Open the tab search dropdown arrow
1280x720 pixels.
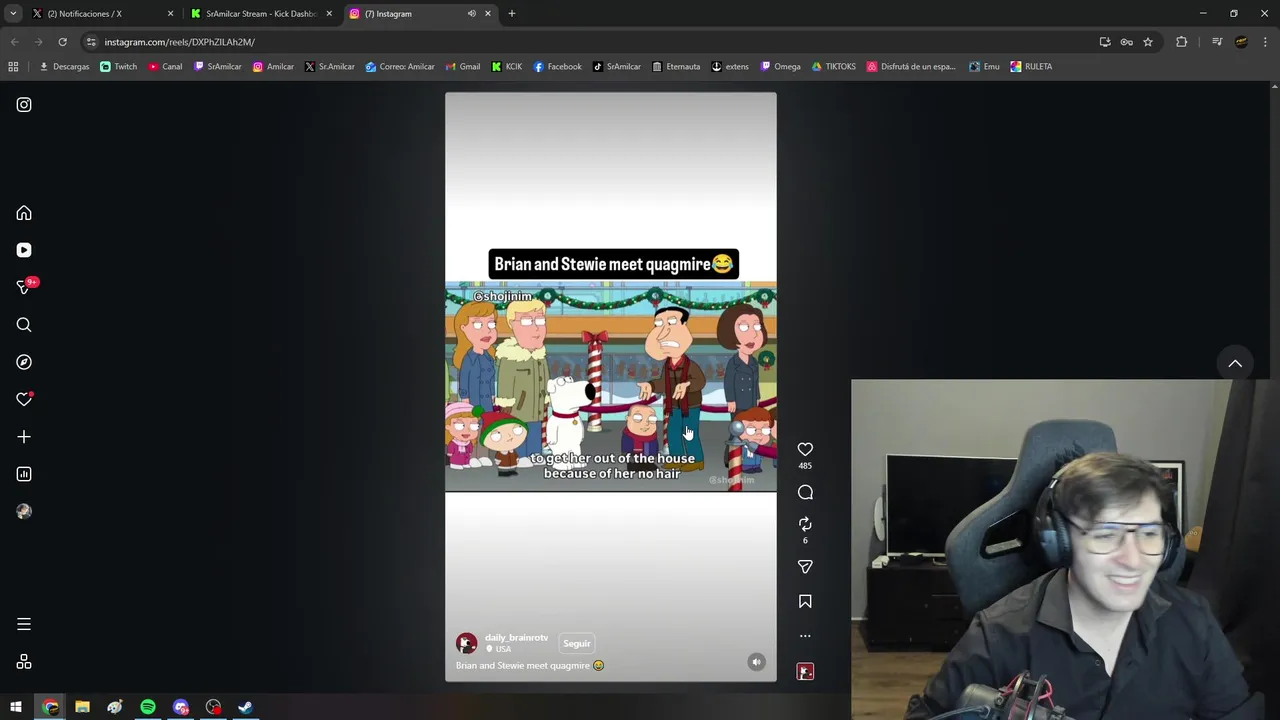tap(13, 14)
